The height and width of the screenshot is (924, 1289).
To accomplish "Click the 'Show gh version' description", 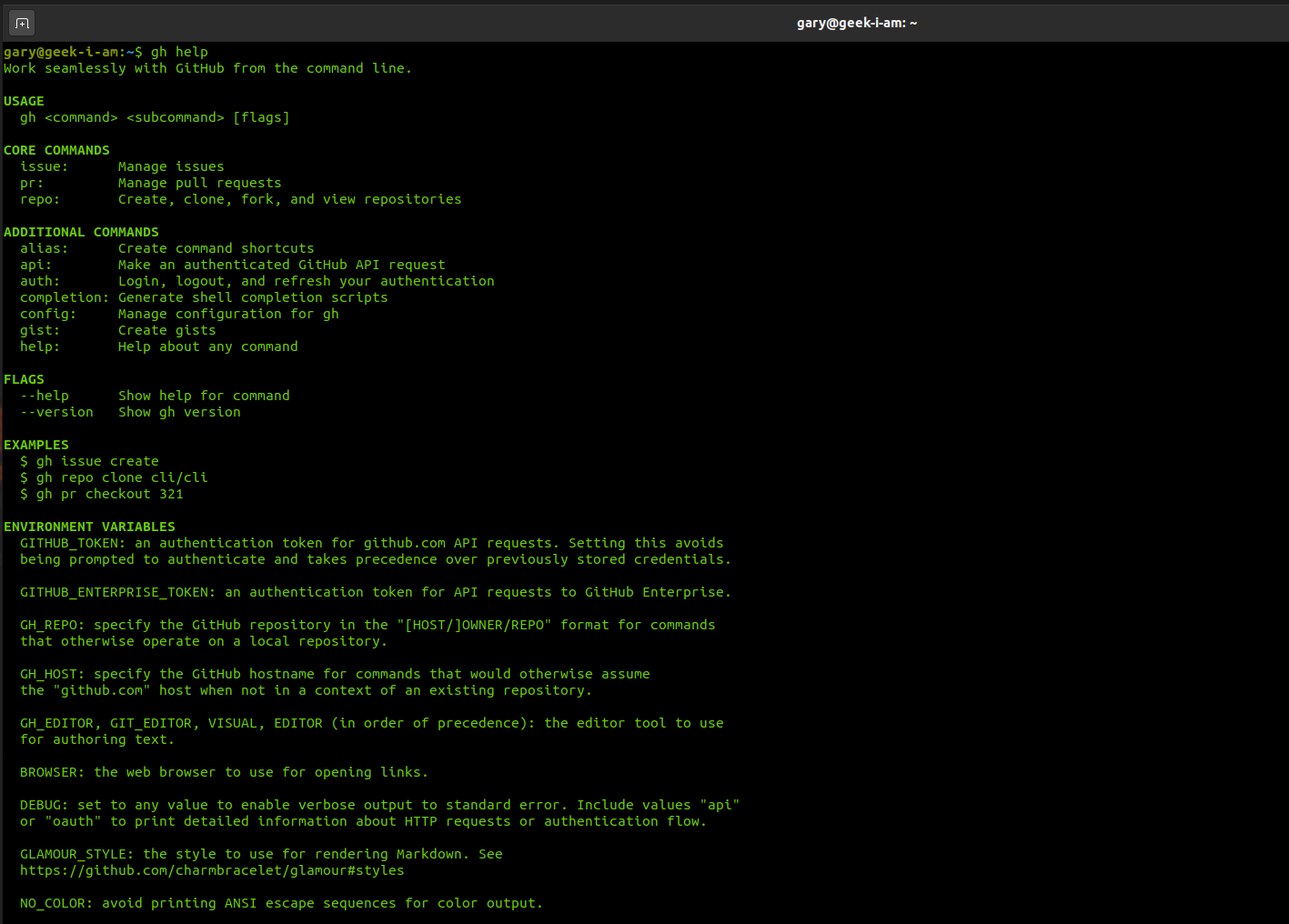I will (179, 412).
